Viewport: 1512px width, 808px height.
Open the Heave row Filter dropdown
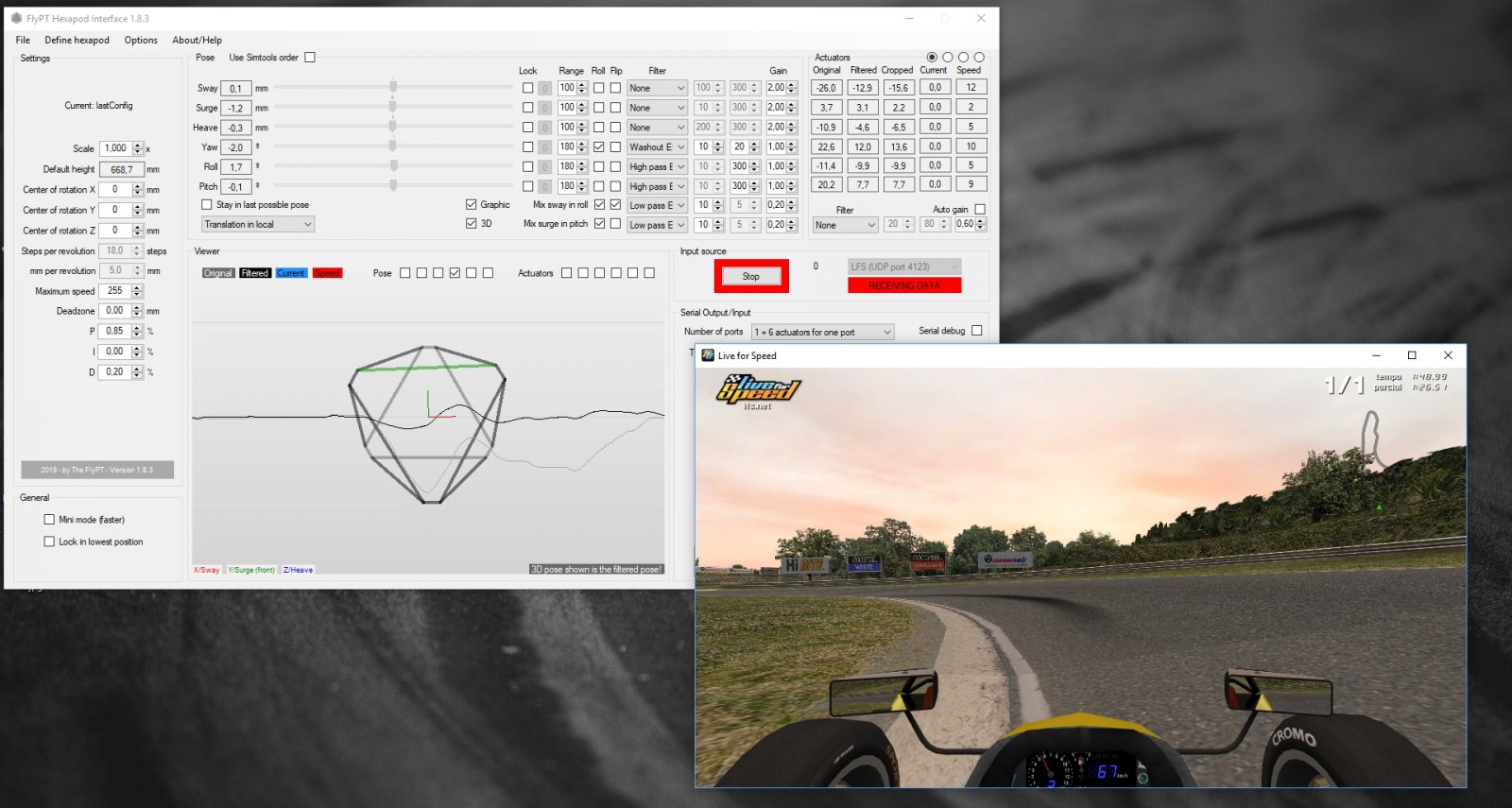657,128
